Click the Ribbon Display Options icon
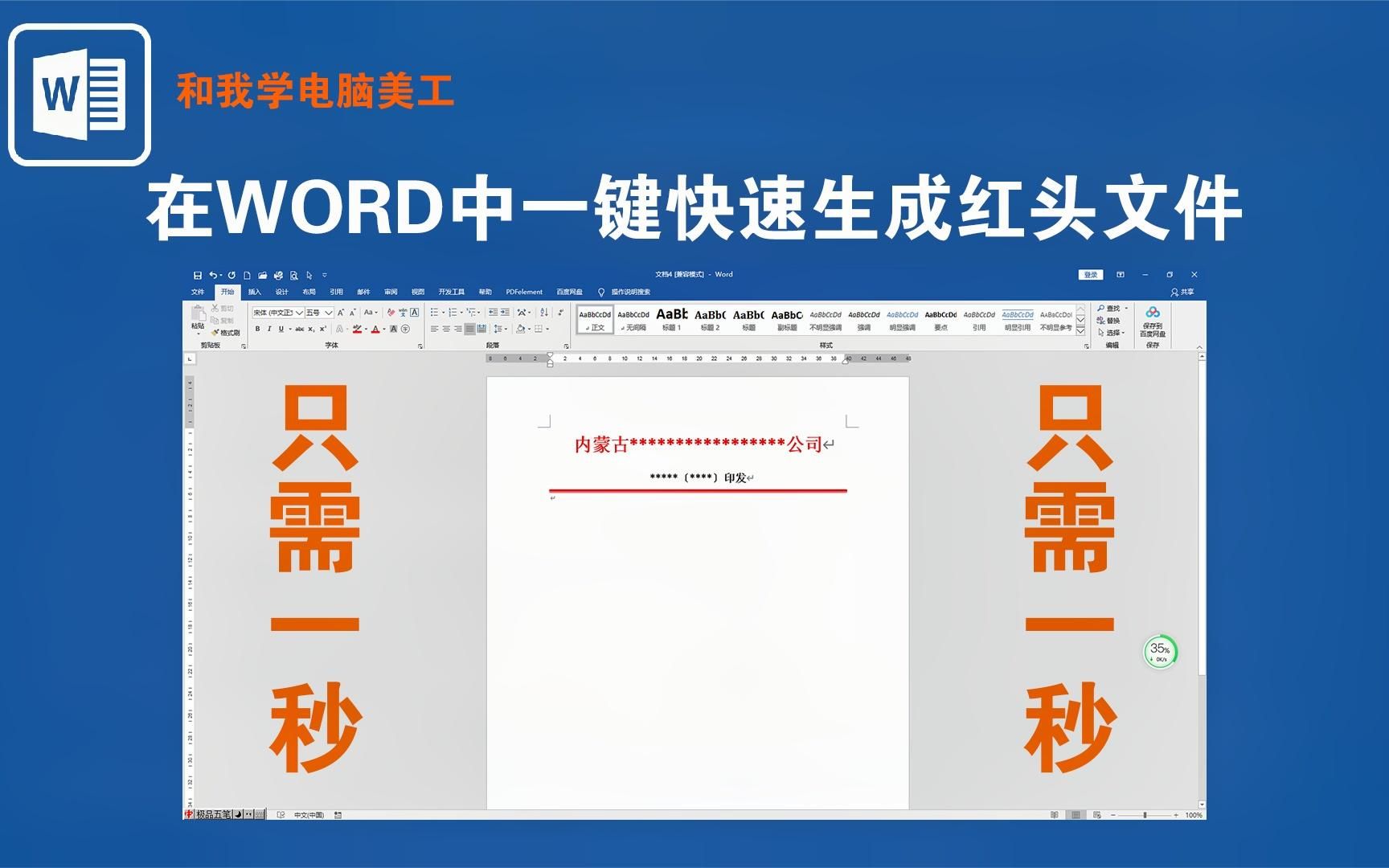Viewport: 1389px width, 868px height. tap(1121, 275)
